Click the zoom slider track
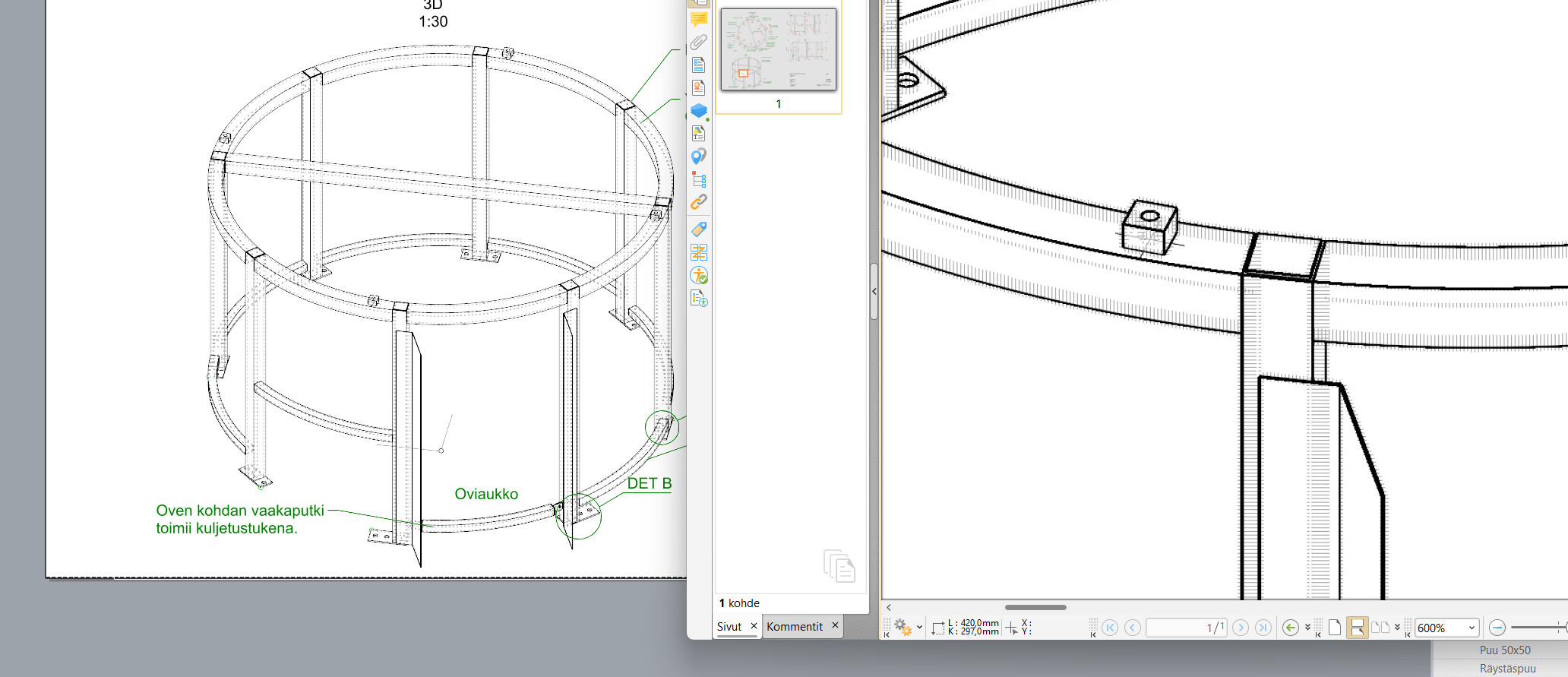 coord(1537,628)
